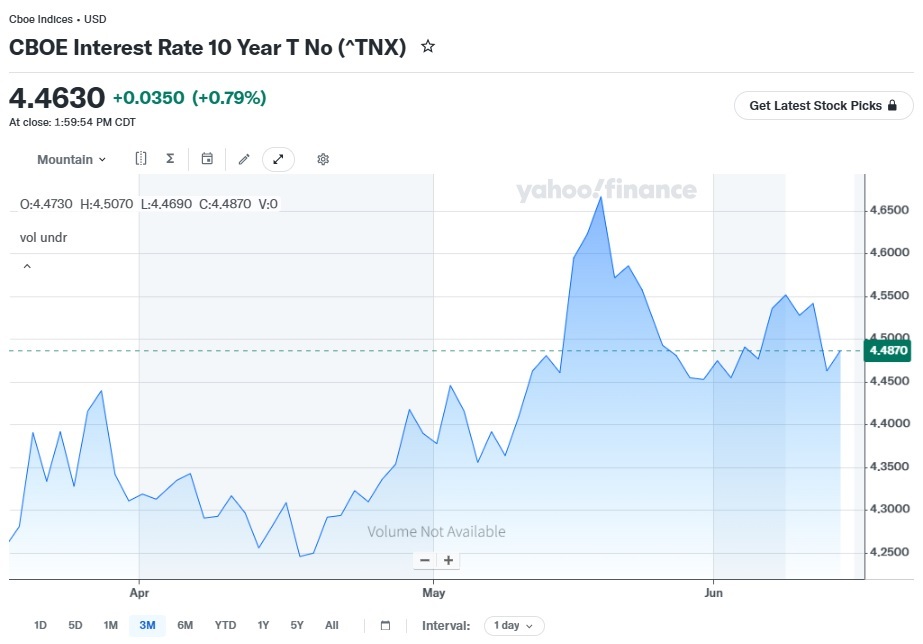Zoom out chart with minus button

pos(425,560)
